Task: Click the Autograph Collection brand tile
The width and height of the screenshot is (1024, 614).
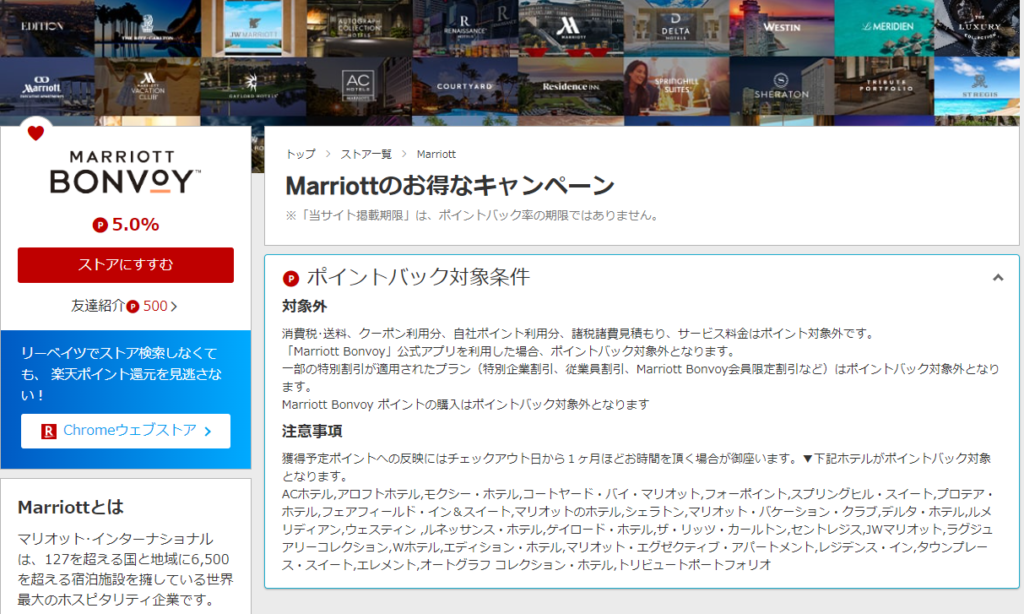Action: [x=359, y=28]
